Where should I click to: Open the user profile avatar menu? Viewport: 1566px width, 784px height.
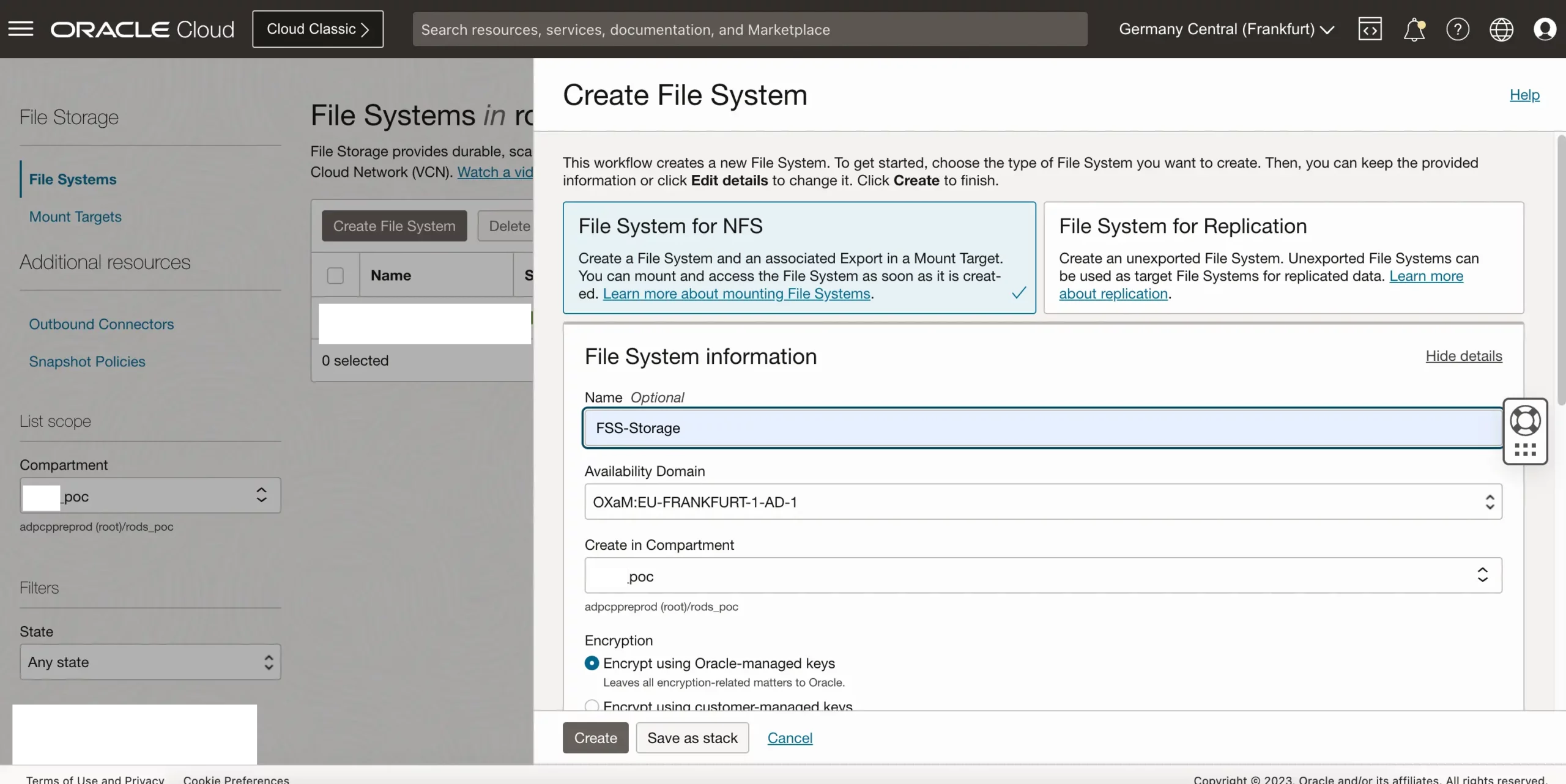(1545, 29)
